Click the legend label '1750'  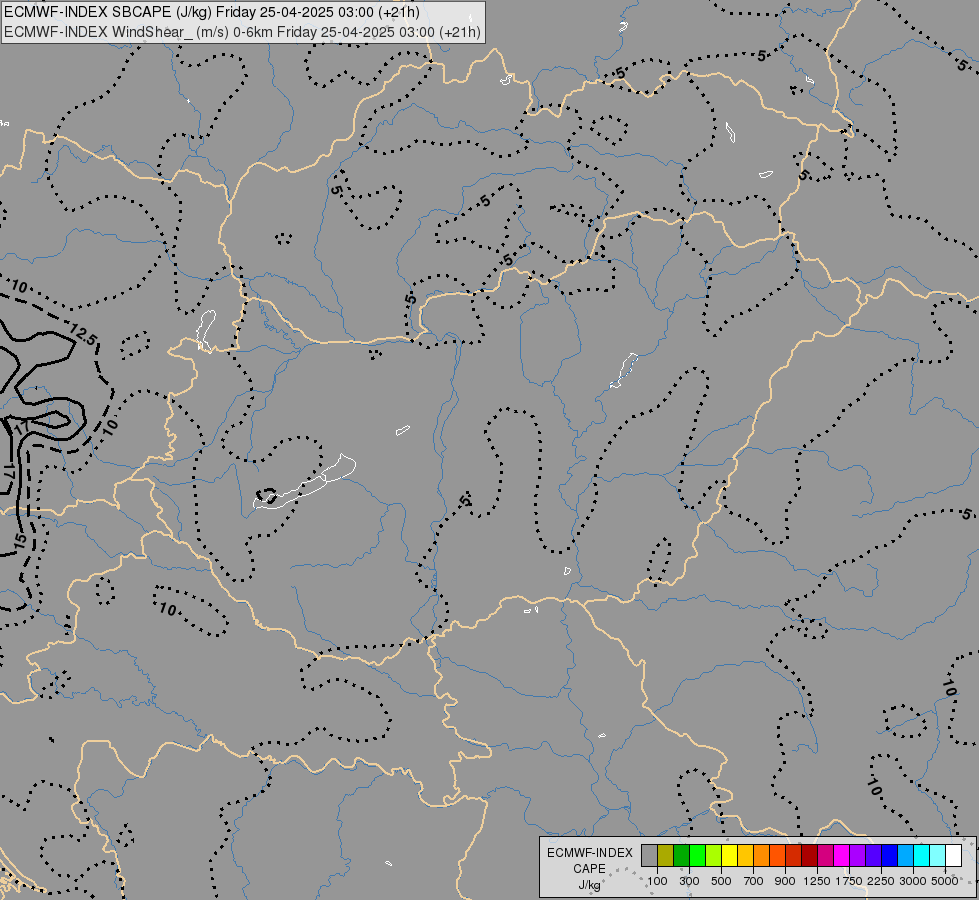(849, 881)
